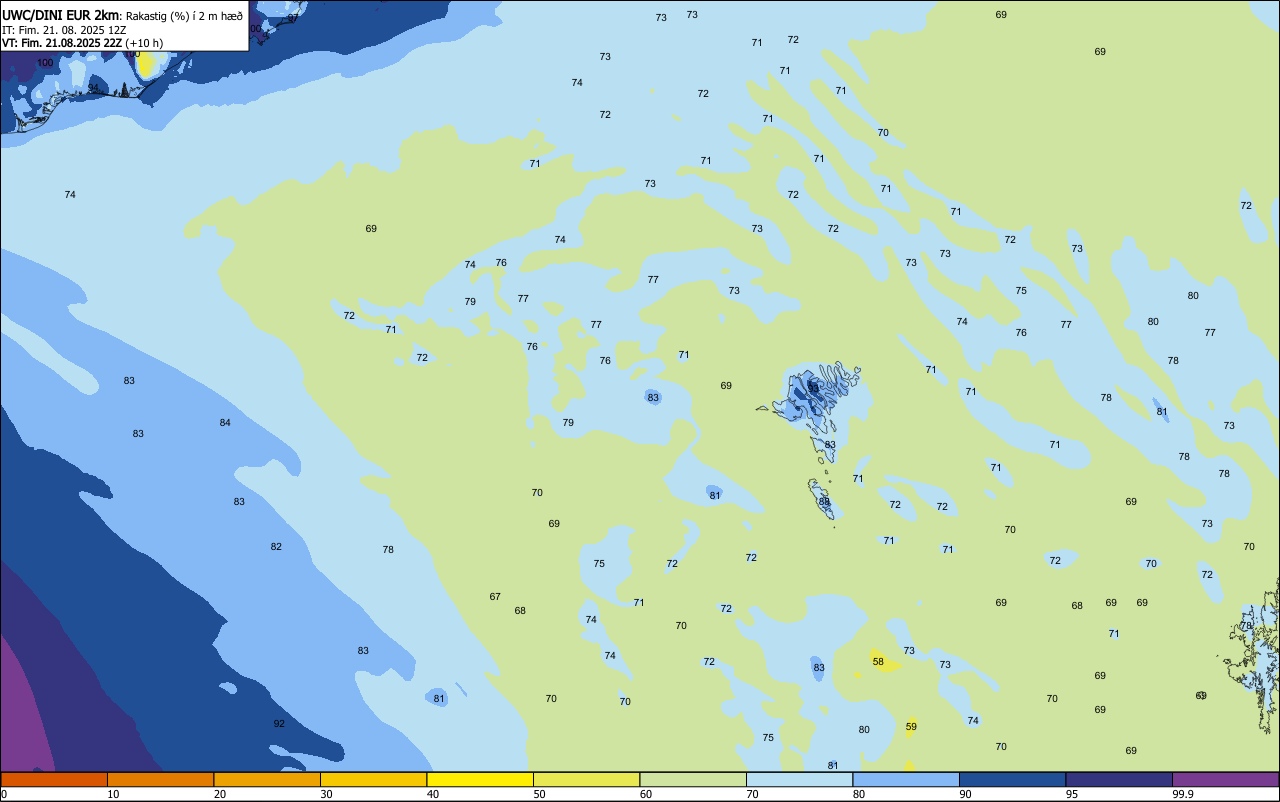This screenshot has width=1280, height=802.
Task: Click the 60–70 light green legend swatch
Action: [x=693, y=779]
